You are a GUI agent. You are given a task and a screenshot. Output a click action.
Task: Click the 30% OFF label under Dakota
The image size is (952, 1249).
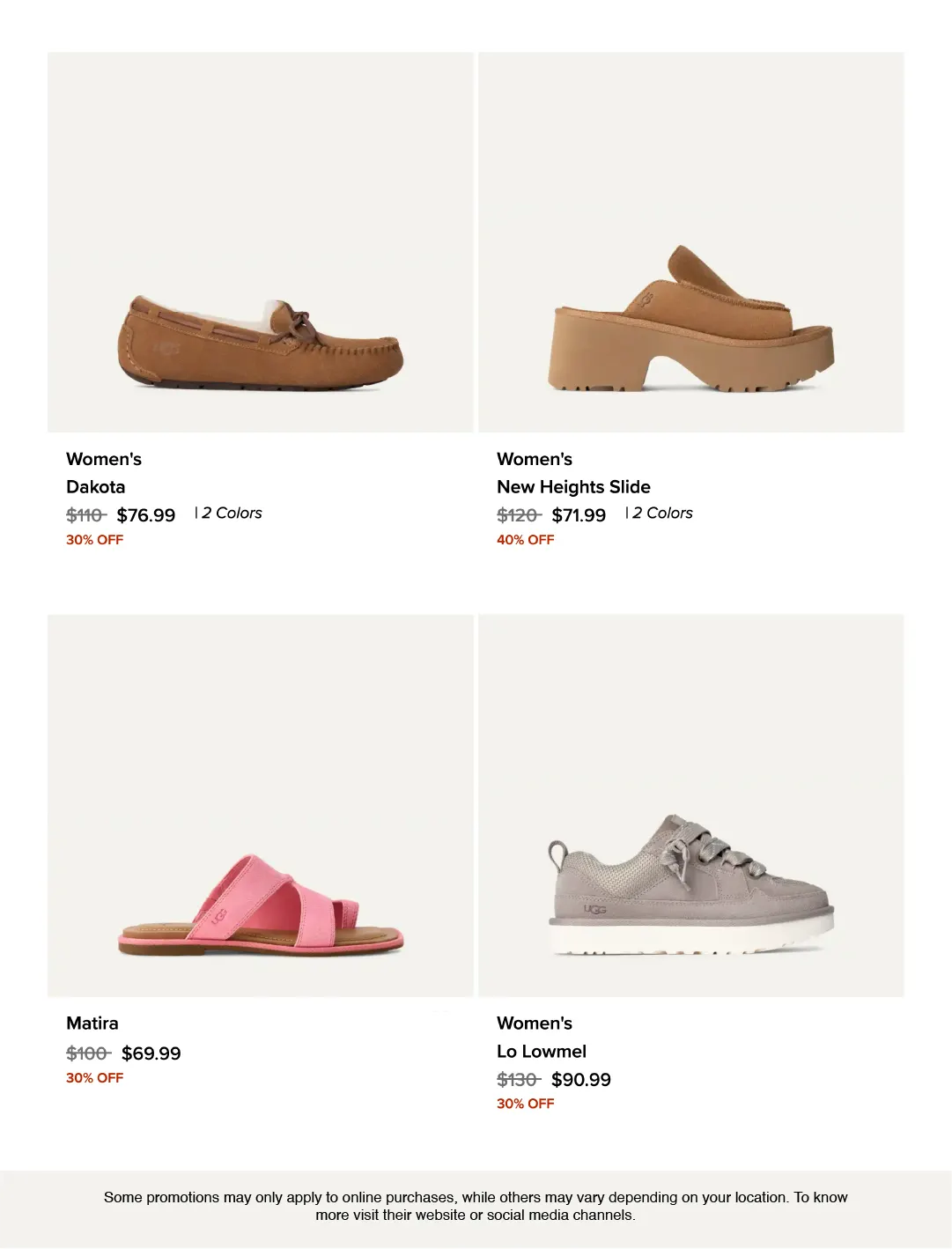click(95, 540)
